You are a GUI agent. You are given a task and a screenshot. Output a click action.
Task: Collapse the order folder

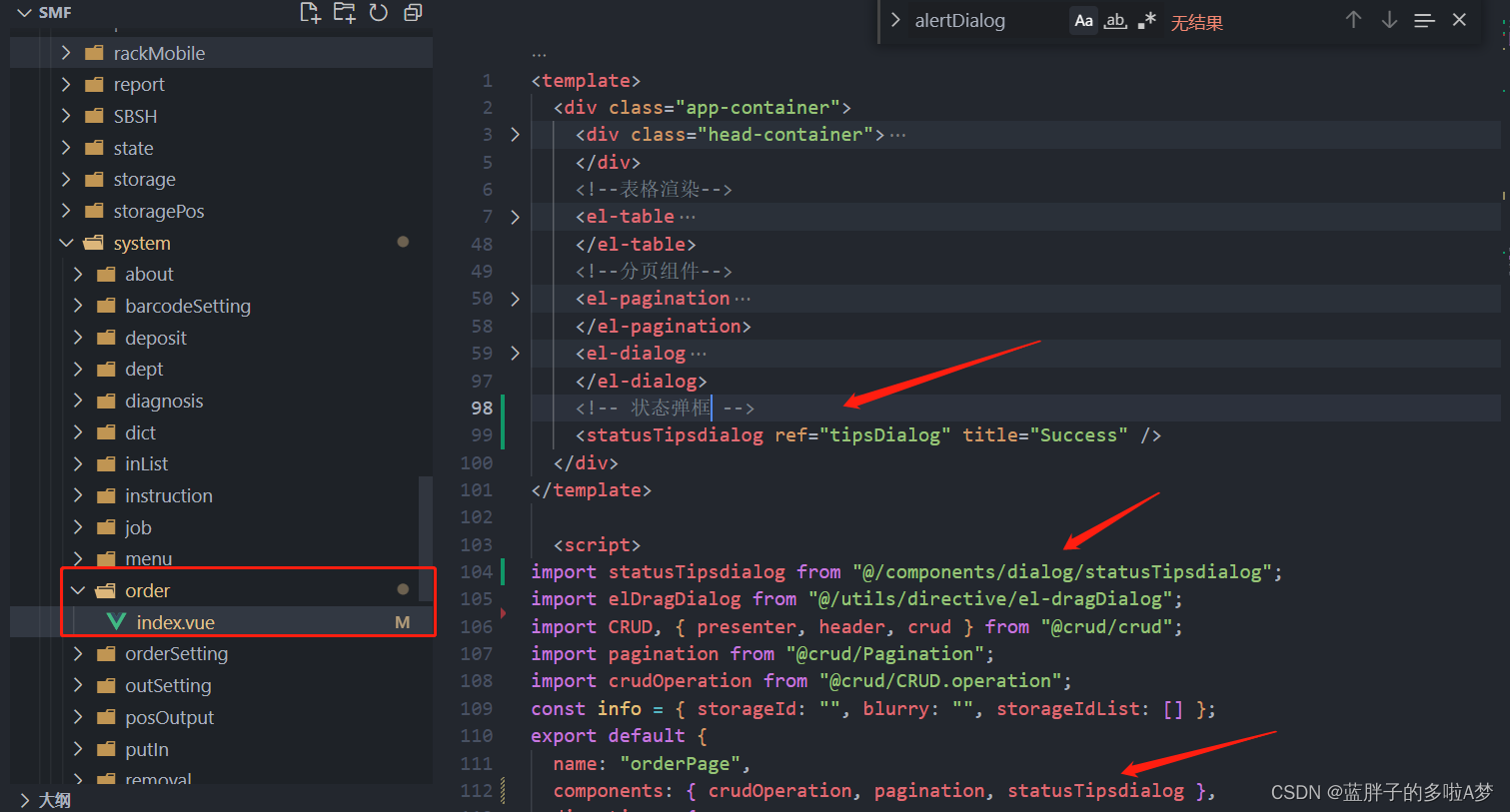coord(78,590)
